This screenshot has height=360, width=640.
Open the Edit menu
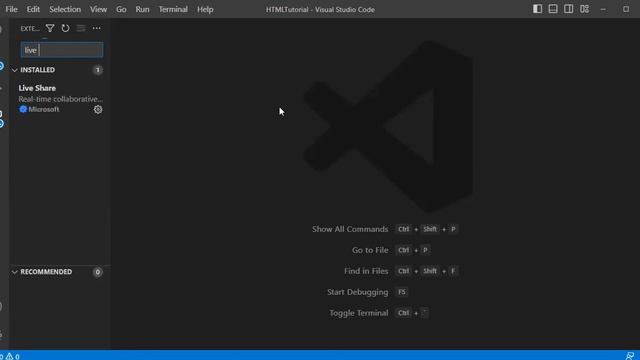click(33, 9)
